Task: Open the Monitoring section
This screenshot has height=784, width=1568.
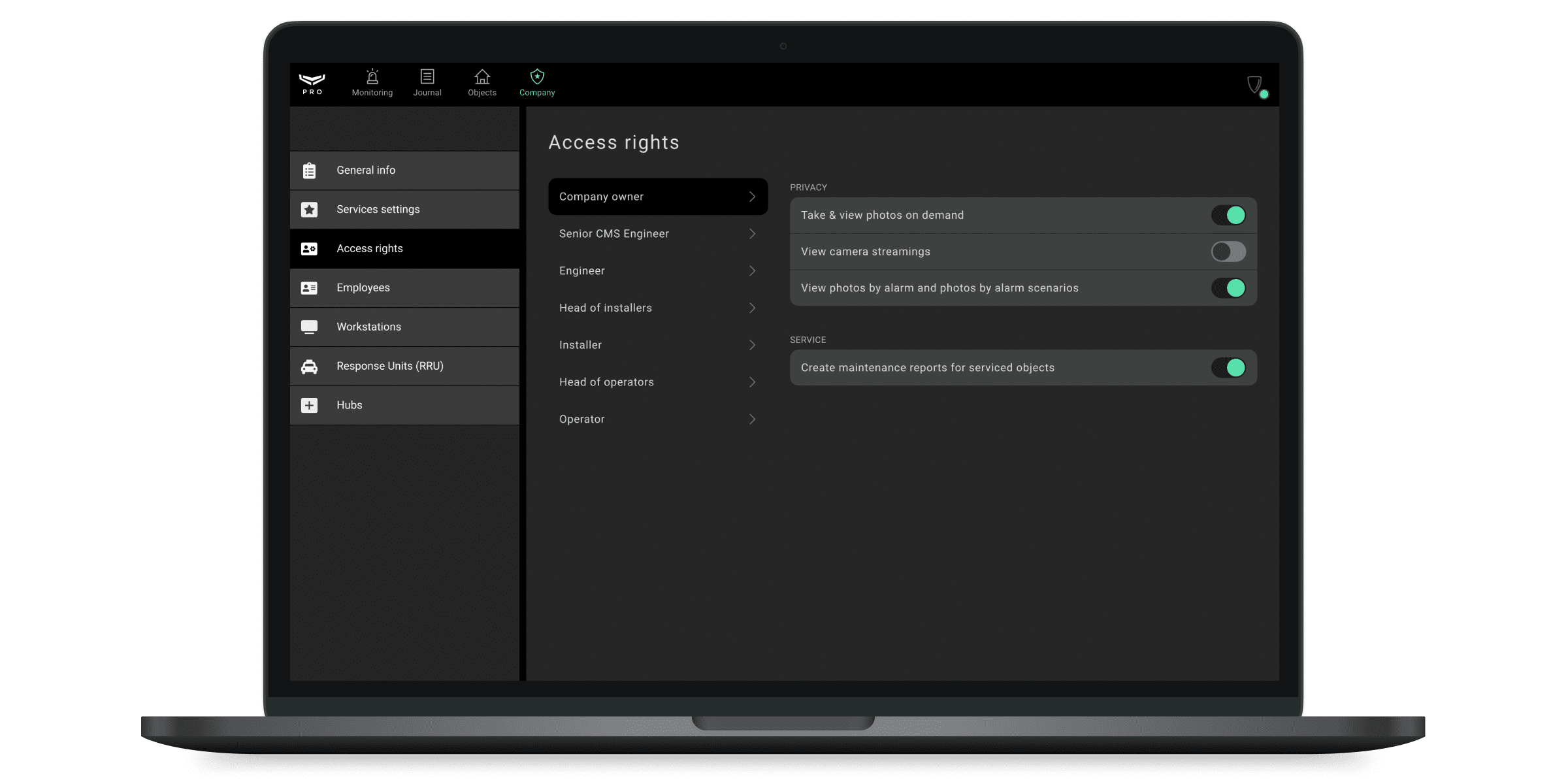Action: 372,83
